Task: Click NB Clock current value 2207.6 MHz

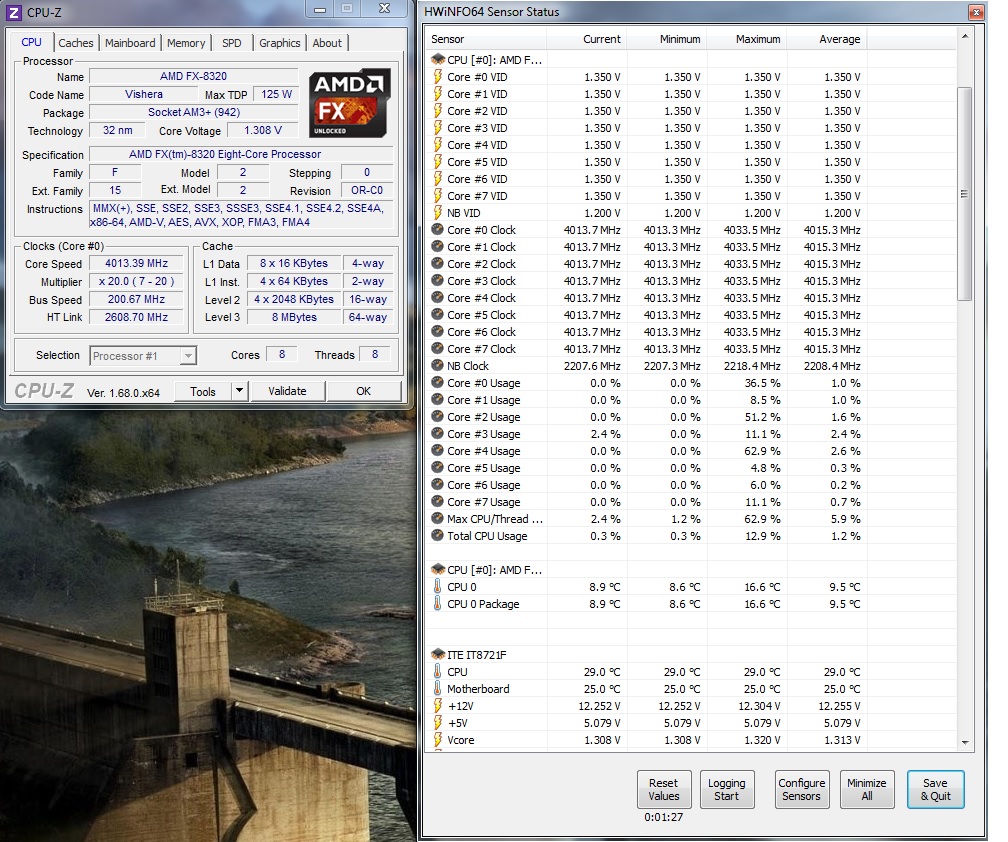Action: tap(592, 366)
